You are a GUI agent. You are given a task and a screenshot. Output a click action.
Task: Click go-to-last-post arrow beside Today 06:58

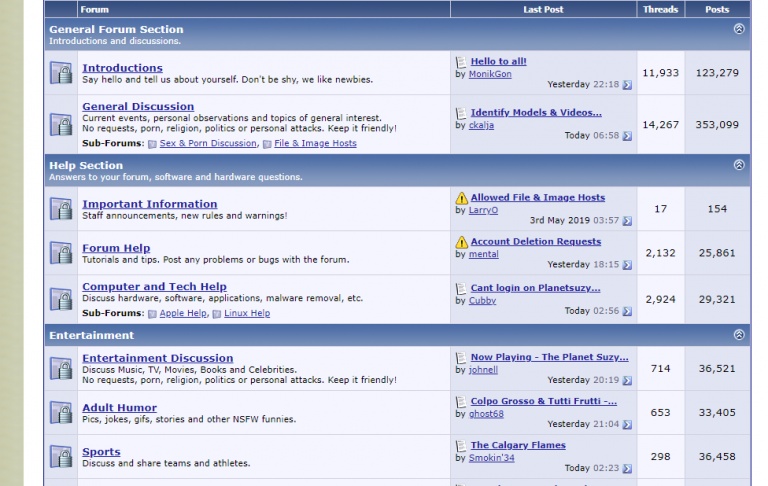[x=627, y=136]
